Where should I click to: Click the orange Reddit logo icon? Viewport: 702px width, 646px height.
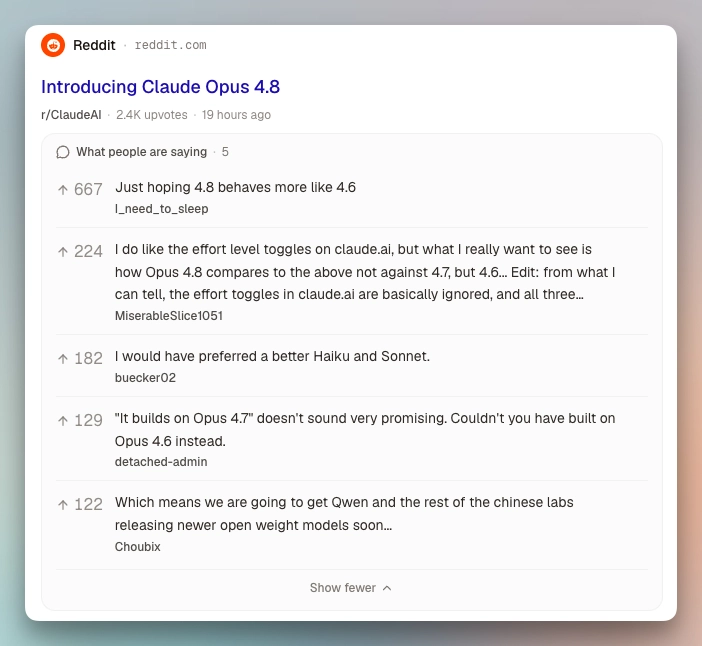click(53, 45)
